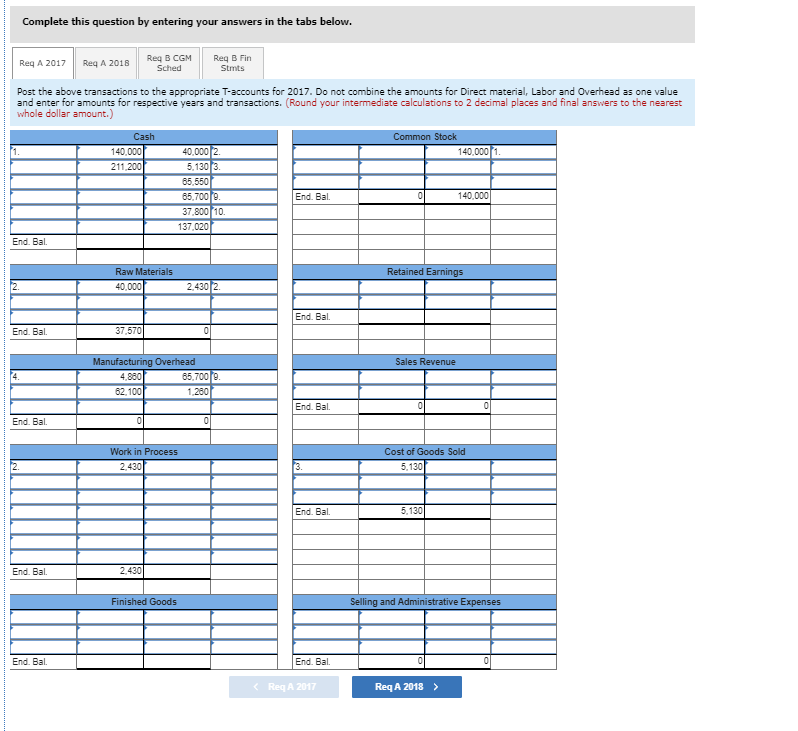The width and height of the screenshot is (798, 731).
Task: Select Raw Materials debit cell showing 40,000
Action: 110,287
